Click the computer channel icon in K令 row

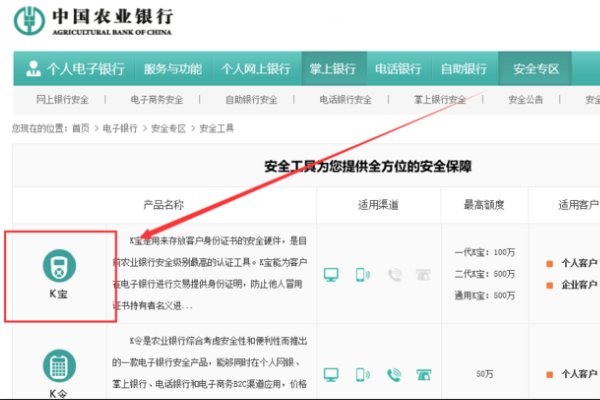pyautogui.click(x=331, y=374)
